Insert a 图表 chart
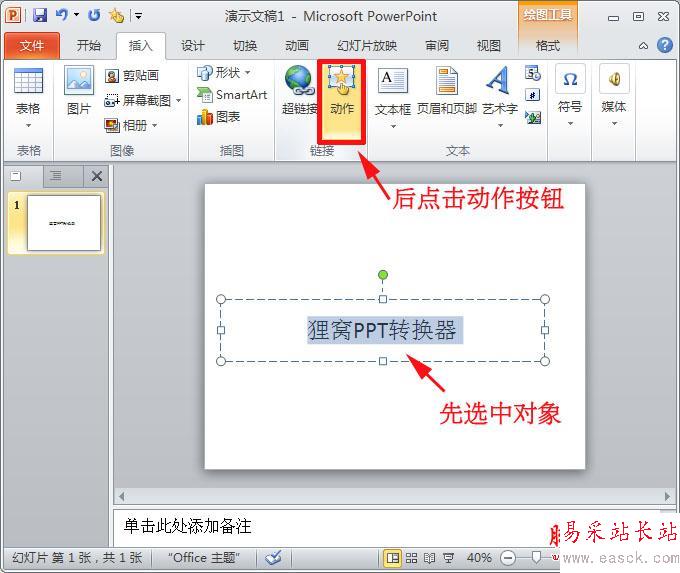This screenshot has height=573, width=680. coord(218,117)
